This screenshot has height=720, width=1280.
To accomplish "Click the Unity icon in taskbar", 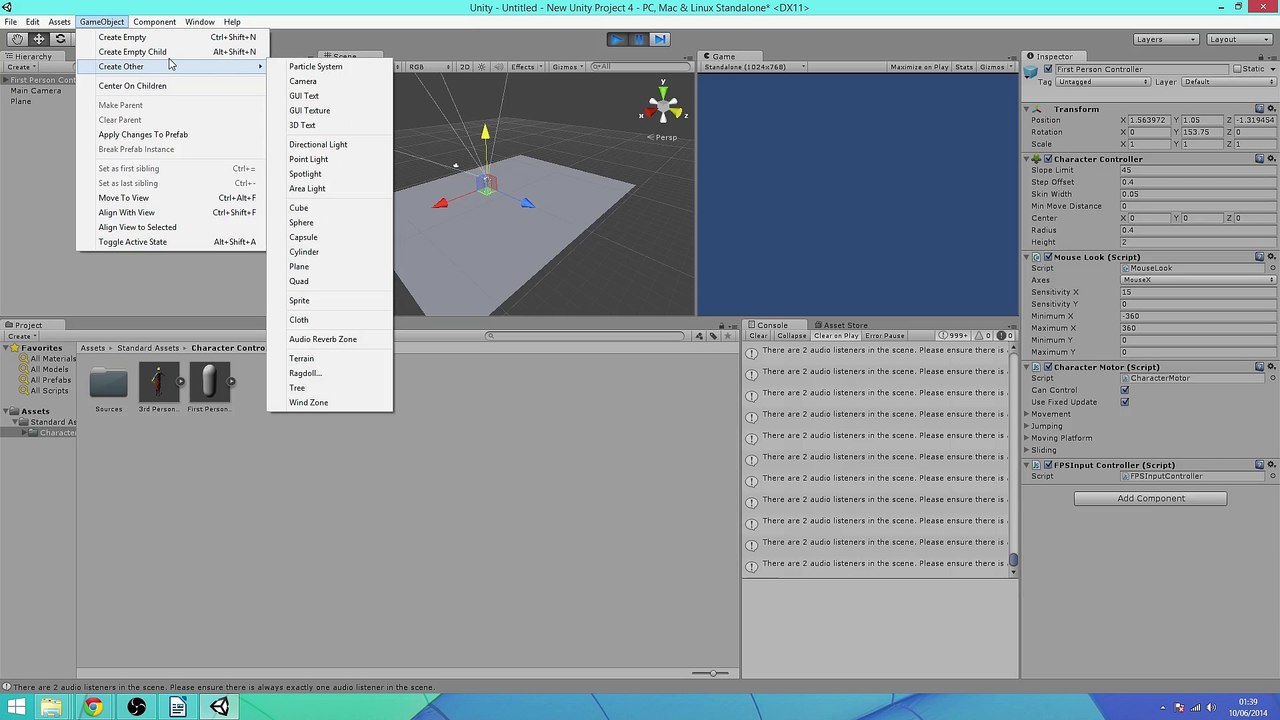I will pyautogui.click(x=219, y=707).
